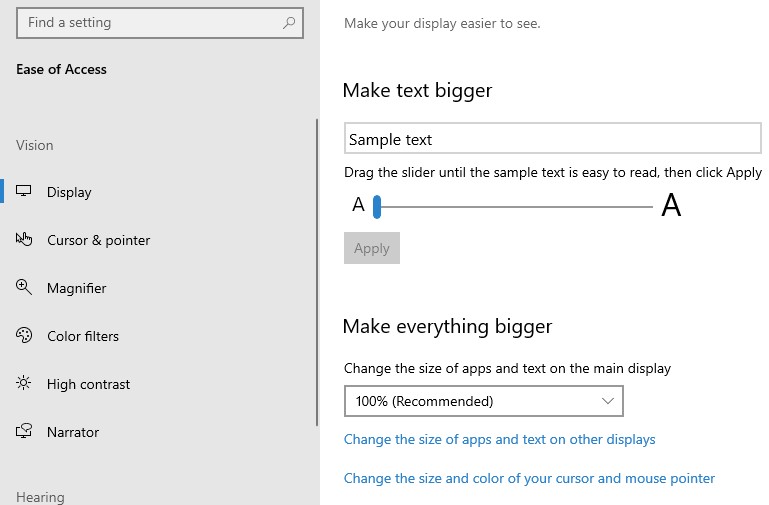Click the Magnifier zoom icon in sidebar
769x505 pixels.
click(x=25, y=288)
